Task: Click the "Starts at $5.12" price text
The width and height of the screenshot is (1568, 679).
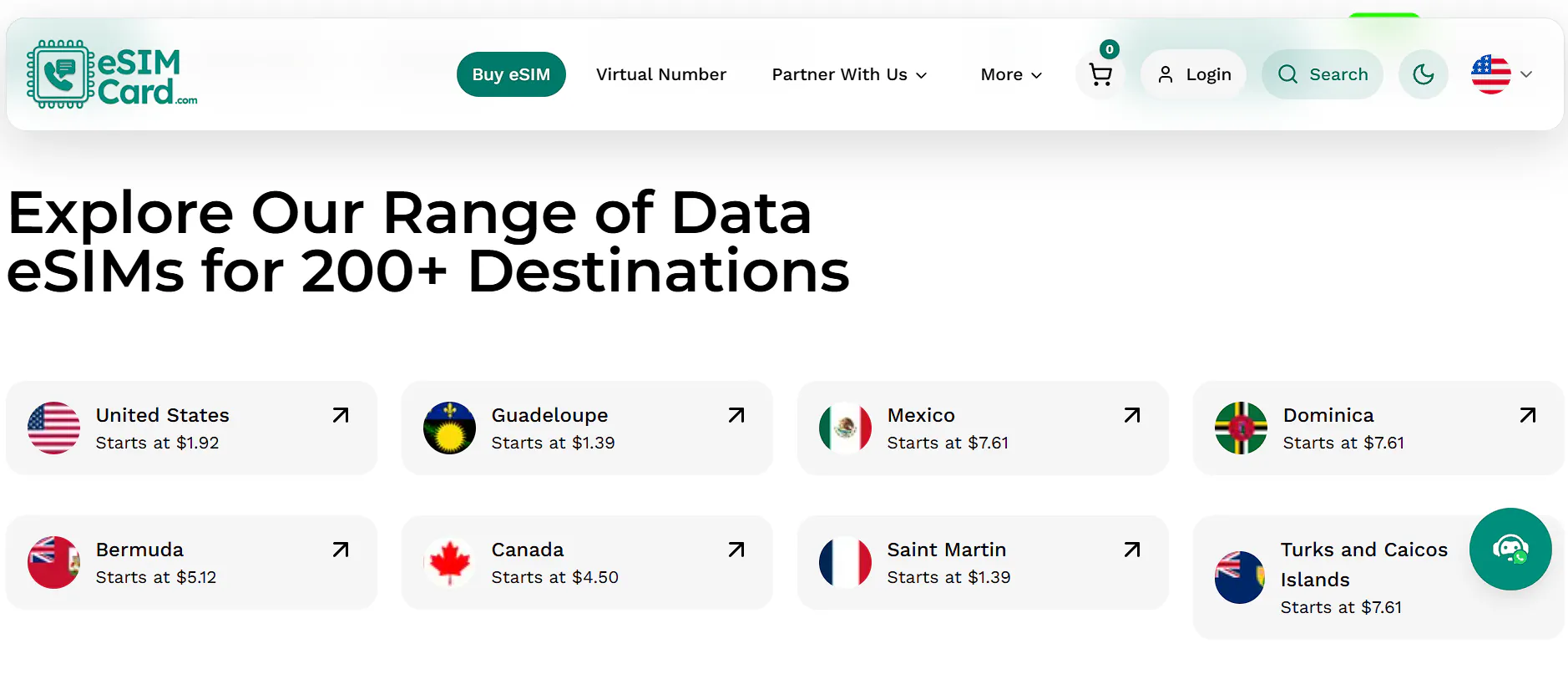Action: (156, 577)
